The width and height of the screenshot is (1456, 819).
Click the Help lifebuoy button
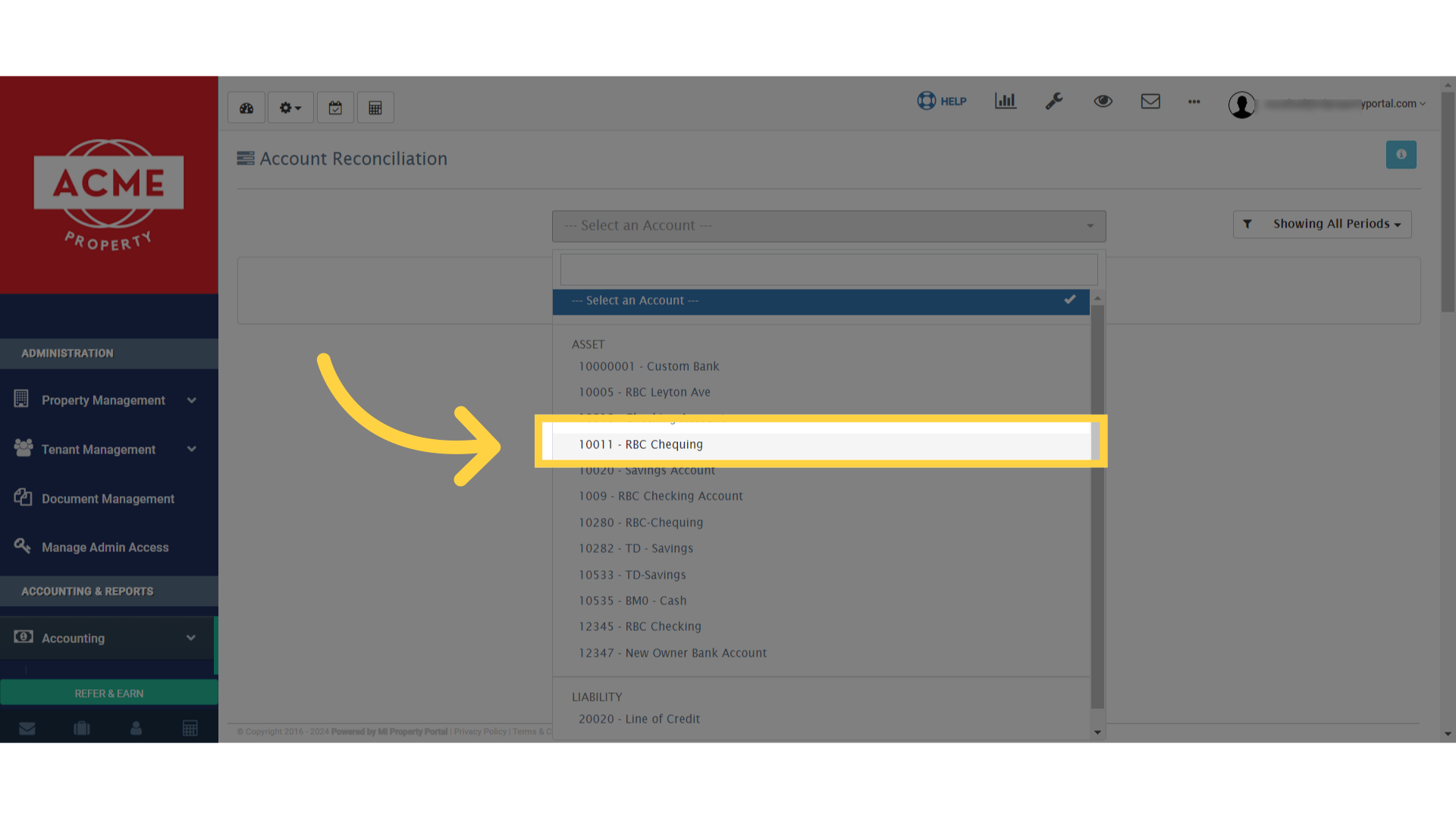[942, 101]
